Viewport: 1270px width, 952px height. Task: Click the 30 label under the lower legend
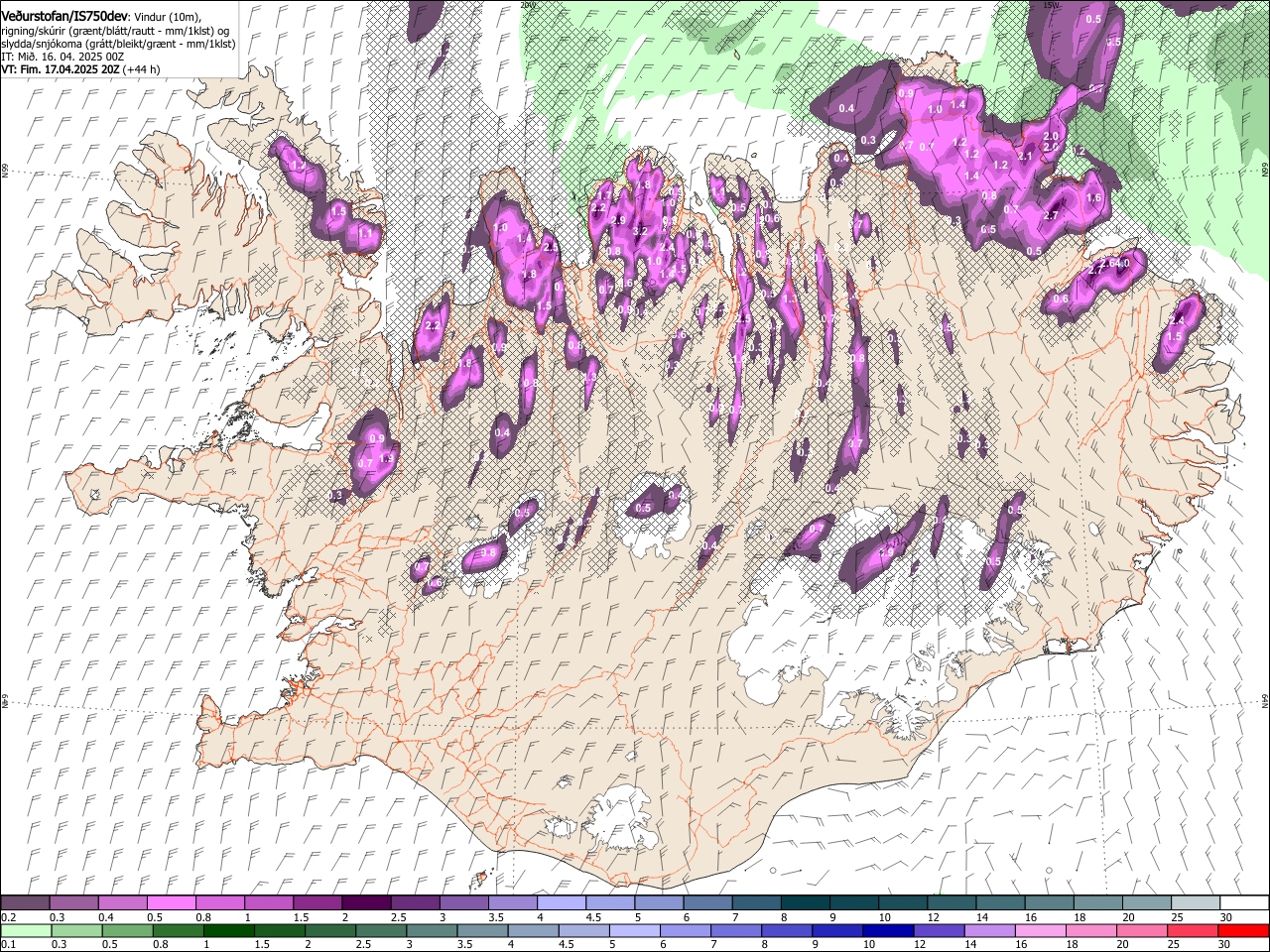click(1223, 945)
